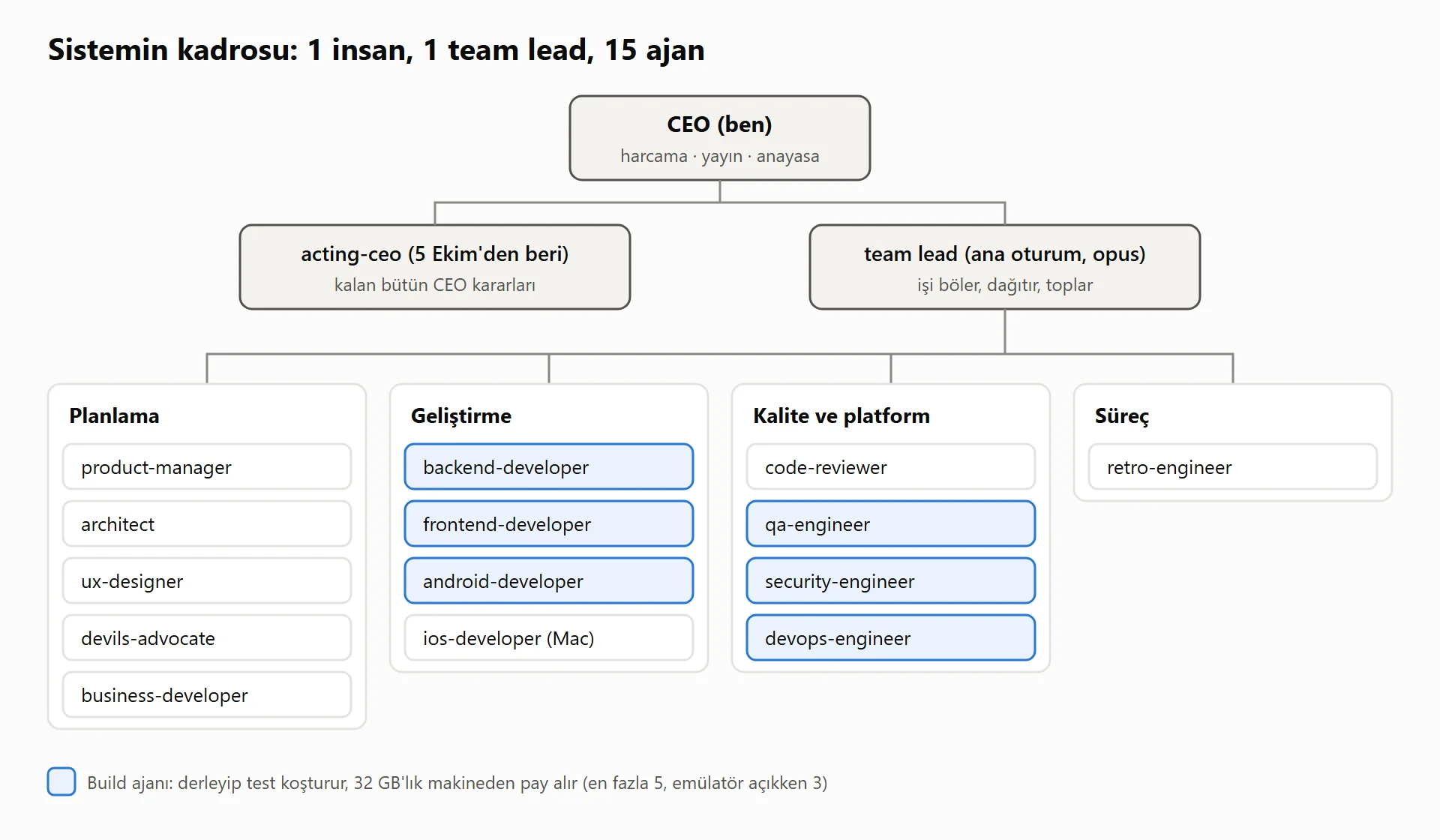Screen dimensions: 1440x840
Task: Click the Kalite ve platform heading
Action: [x=841, y=415]
